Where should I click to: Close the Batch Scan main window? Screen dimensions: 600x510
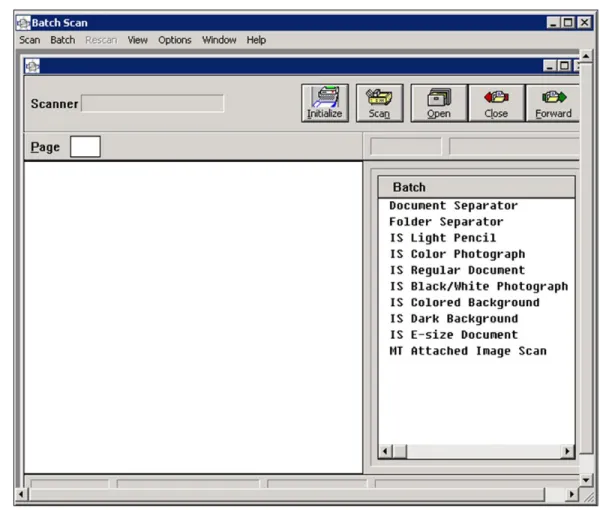click(x=585, y=23)
